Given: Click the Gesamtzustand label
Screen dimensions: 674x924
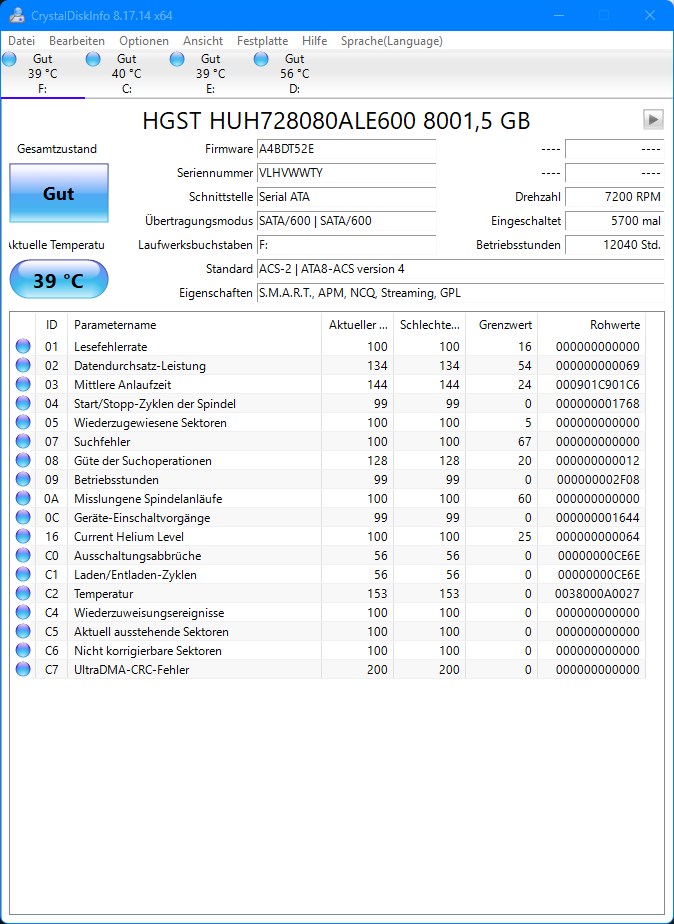Looking at the screenshot, I should pyautogui.click(x=57, y=149).
